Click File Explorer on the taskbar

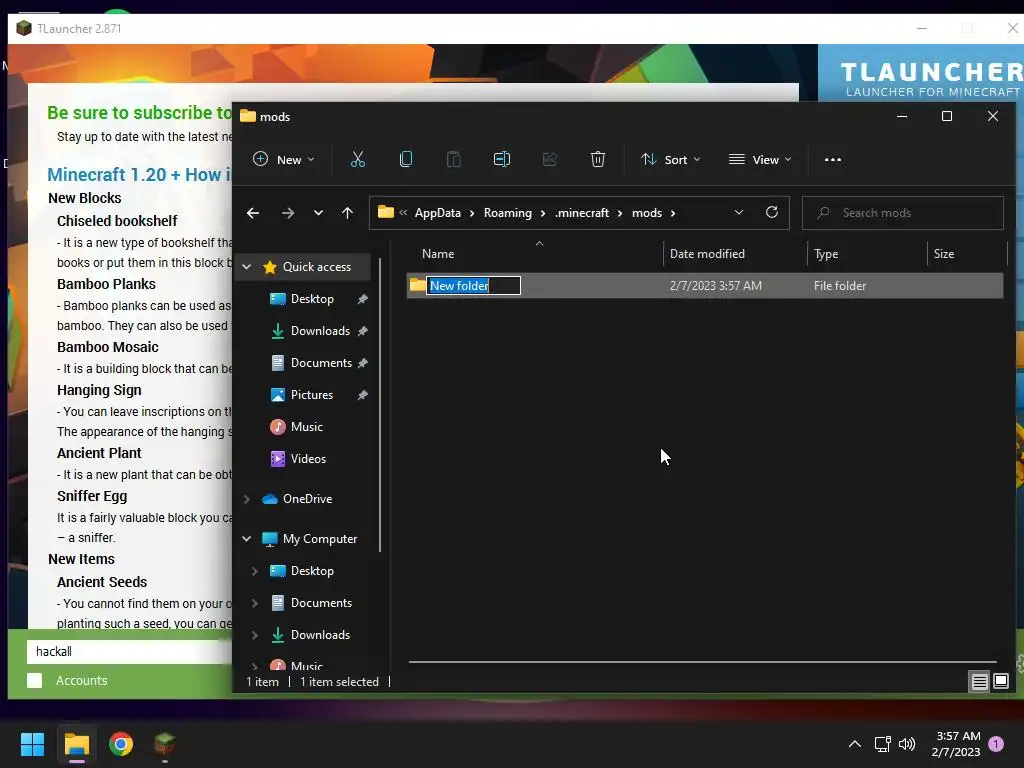click(x=76, y=744)
